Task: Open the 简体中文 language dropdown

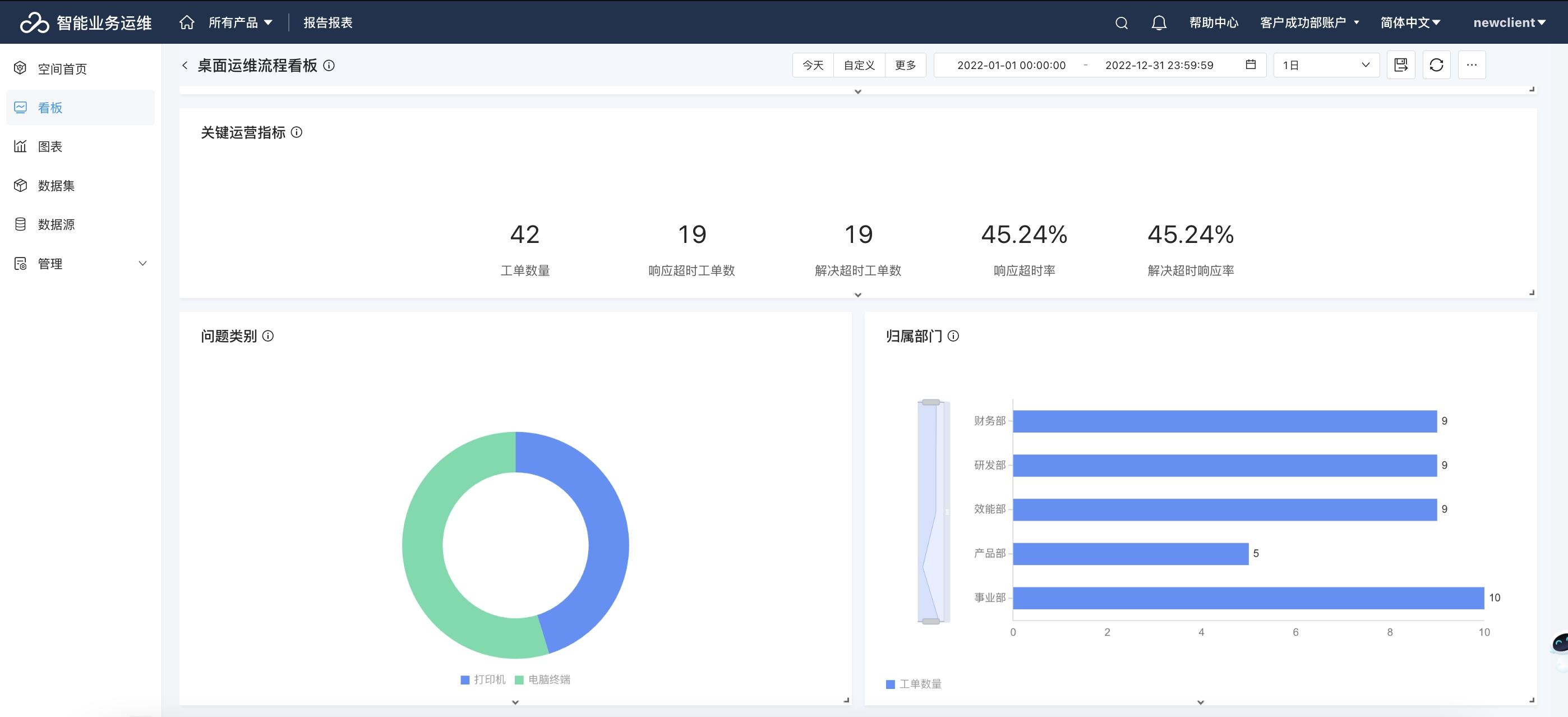Action: [1410, 22]
